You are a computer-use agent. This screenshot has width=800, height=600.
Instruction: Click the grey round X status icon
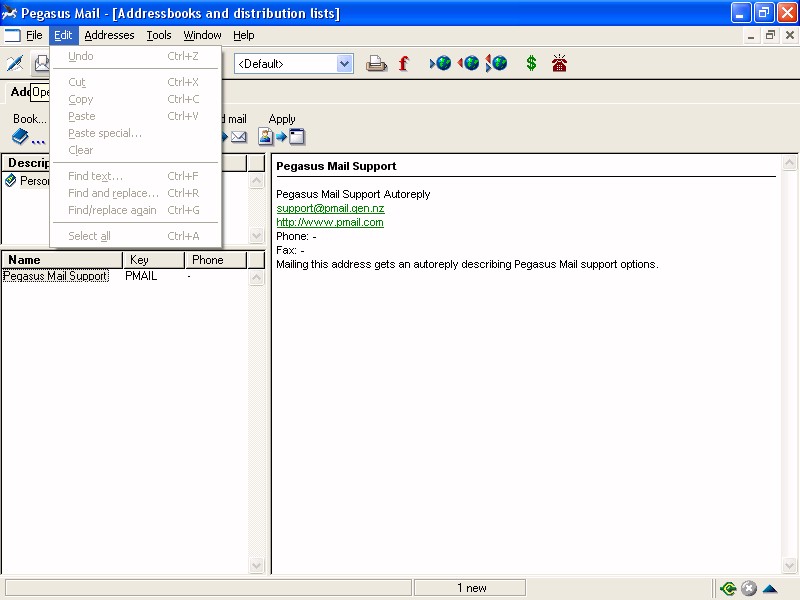pyautogui.click(x=749, y=588)
